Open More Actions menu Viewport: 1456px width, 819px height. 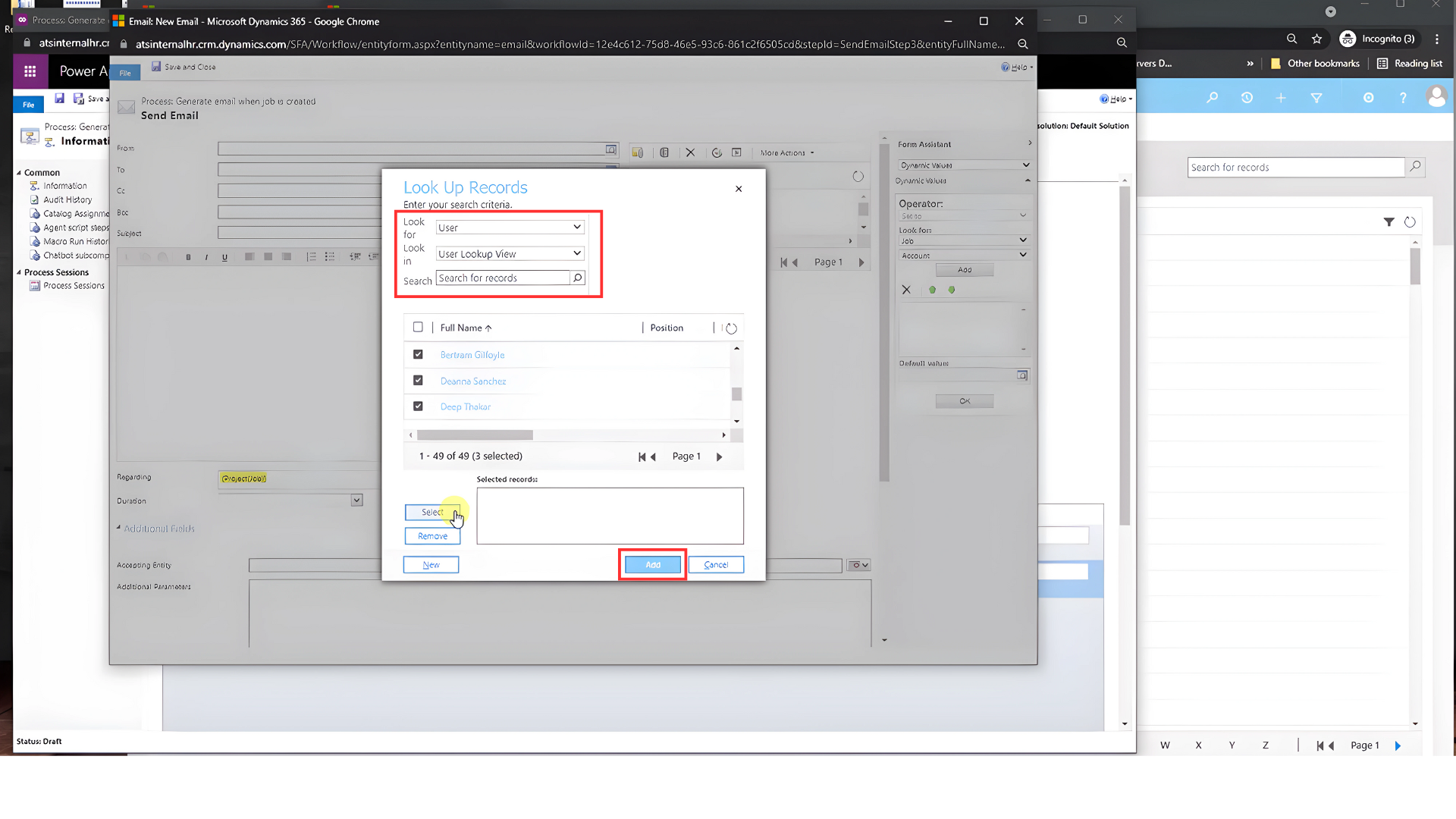point(787,152)
